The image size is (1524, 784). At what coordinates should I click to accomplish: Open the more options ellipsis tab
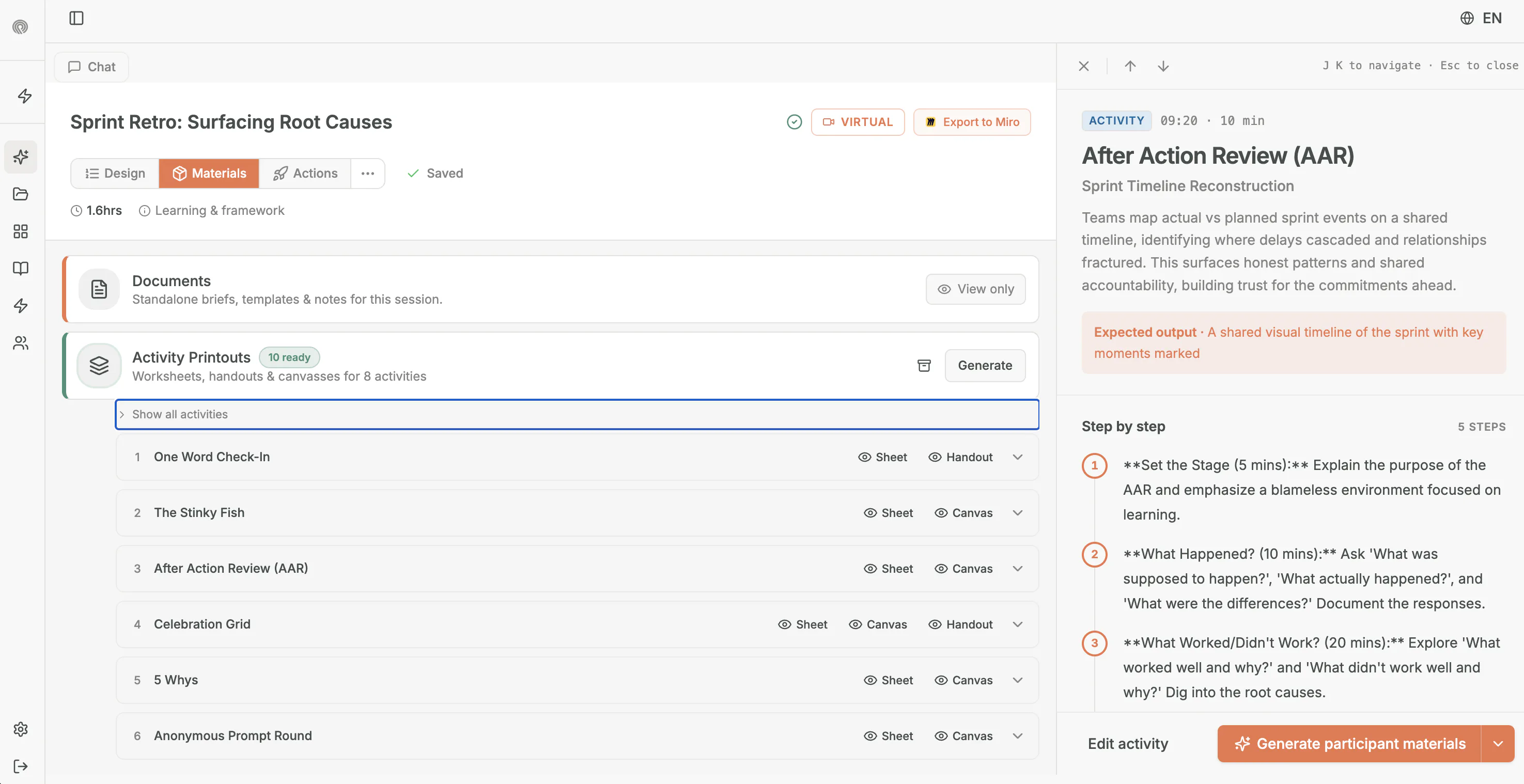pyautogui.click(x=368, y=173)
